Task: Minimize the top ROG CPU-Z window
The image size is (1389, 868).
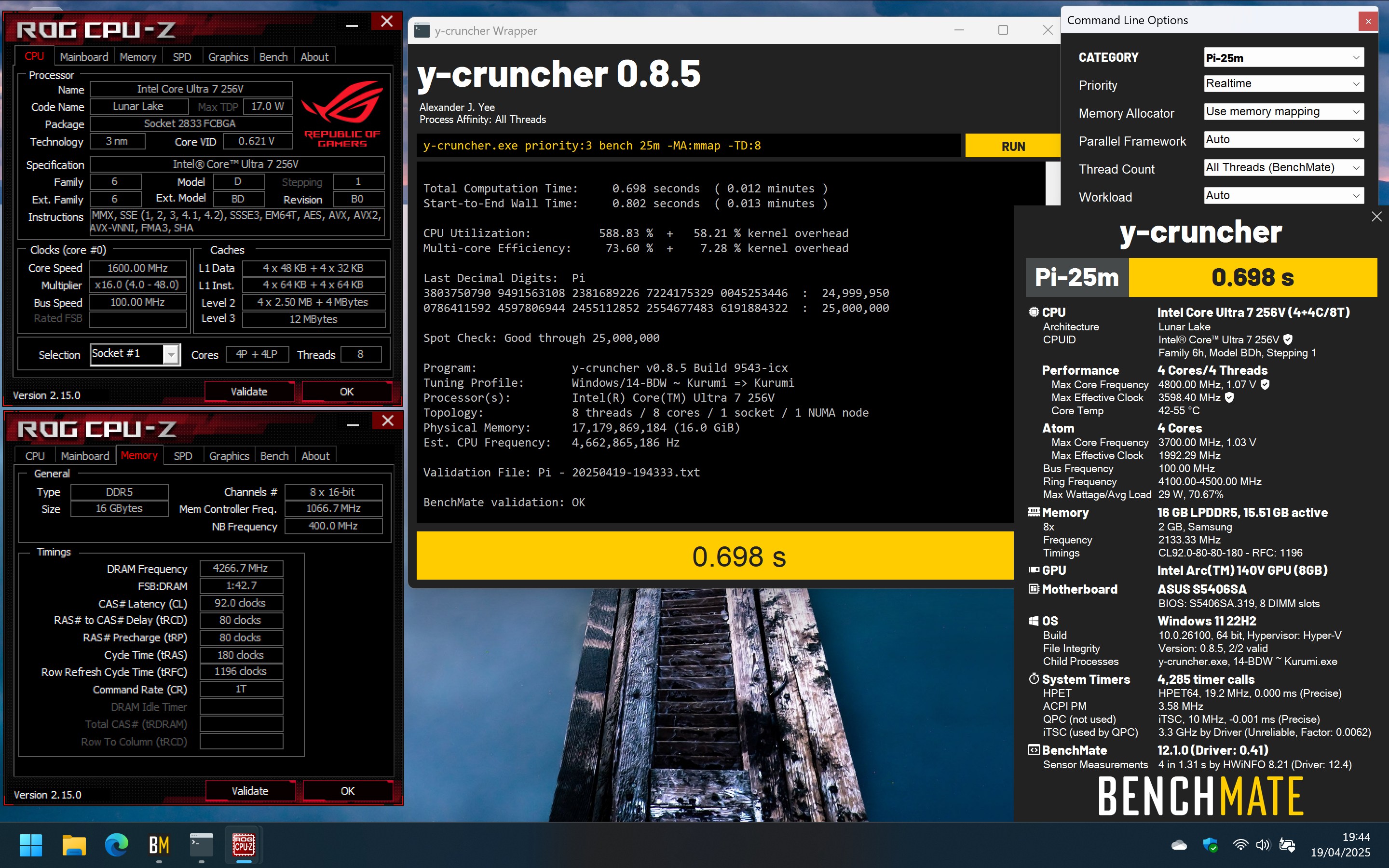Action: 353,25
